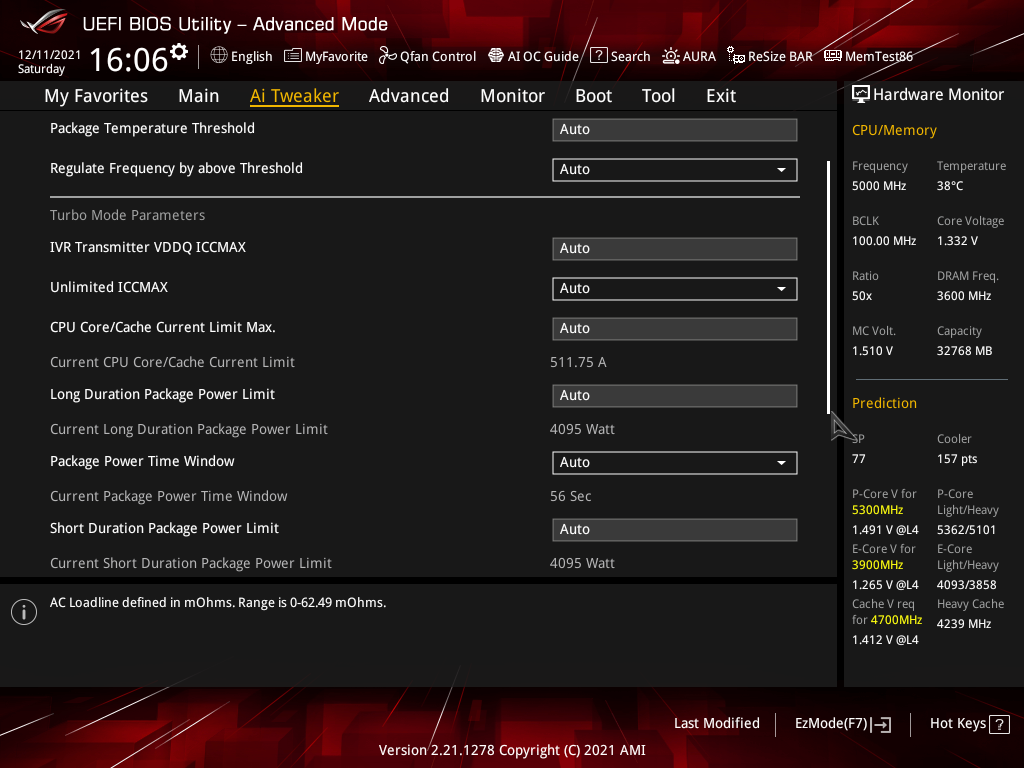This screenshot has height=768, width=1024.
Task: Click the Hot Keys question-mark icon
Action: click(x=999, y=724)
